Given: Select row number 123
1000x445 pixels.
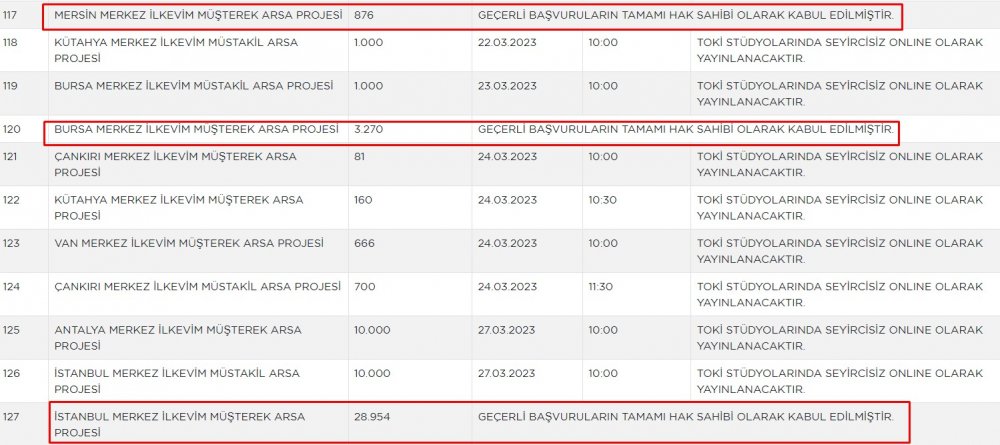Looking at the screenshot, I should click(x=11, y=243).
